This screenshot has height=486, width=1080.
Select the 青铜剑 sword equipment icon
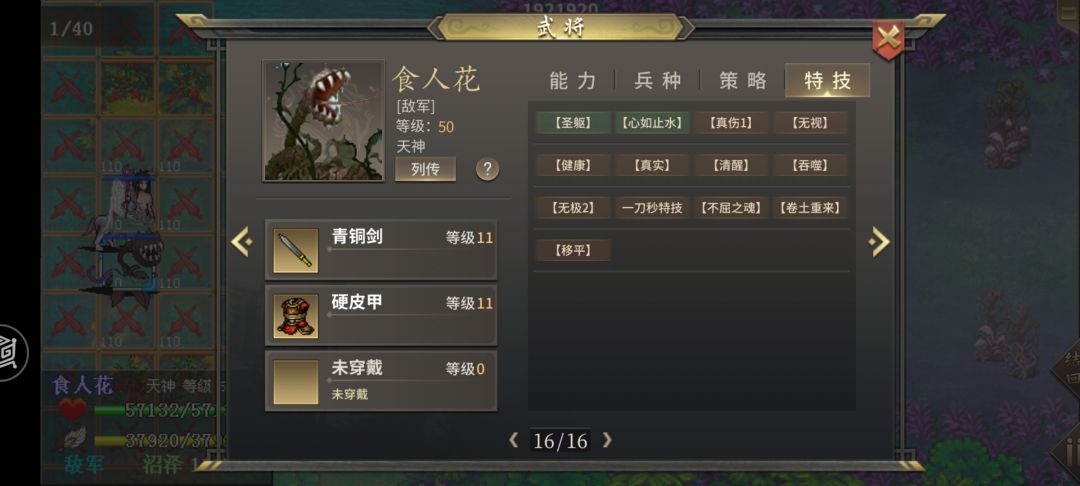(x=295, y=251)
